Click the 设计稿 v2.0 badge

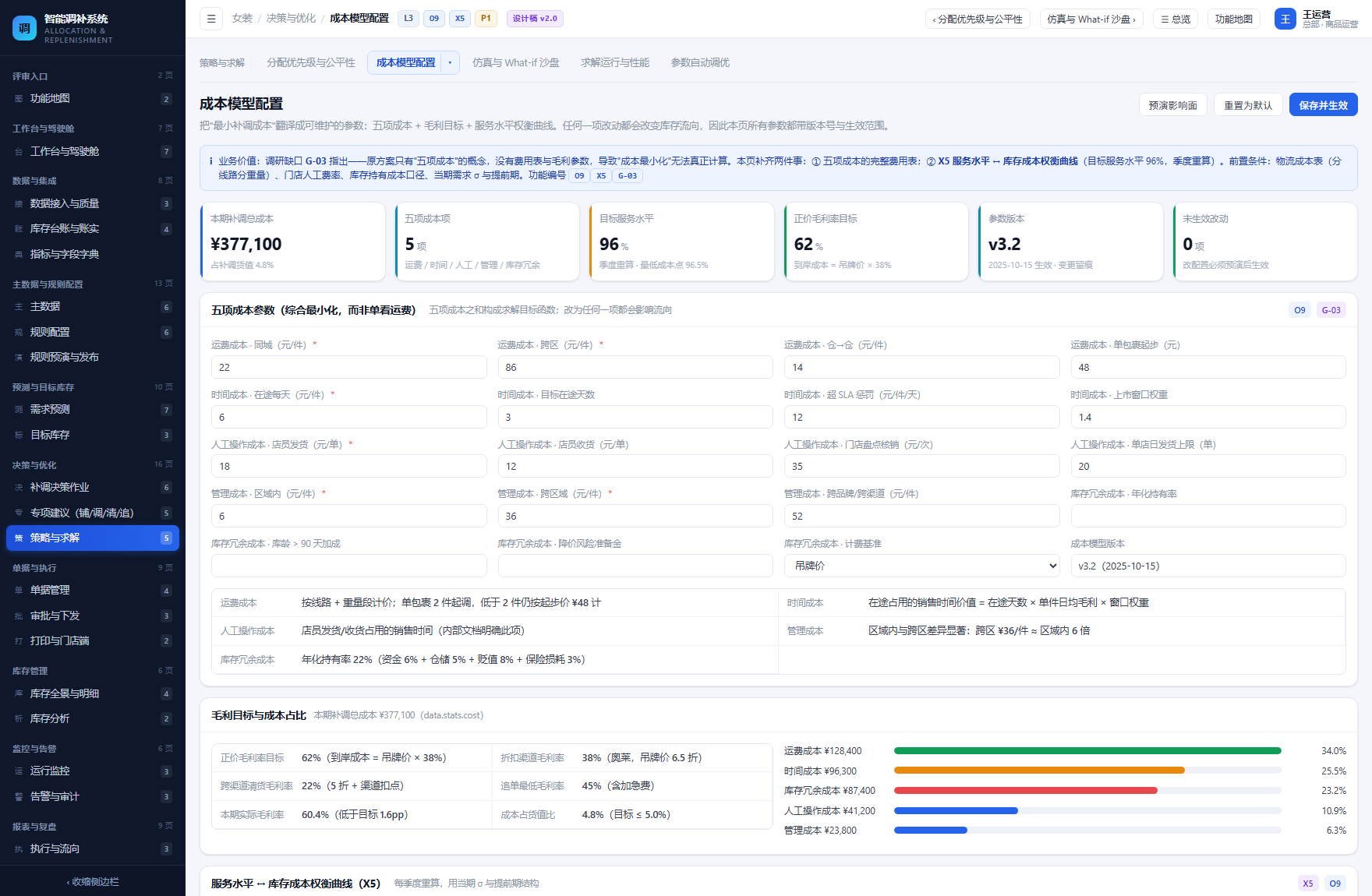coord(535,19)
